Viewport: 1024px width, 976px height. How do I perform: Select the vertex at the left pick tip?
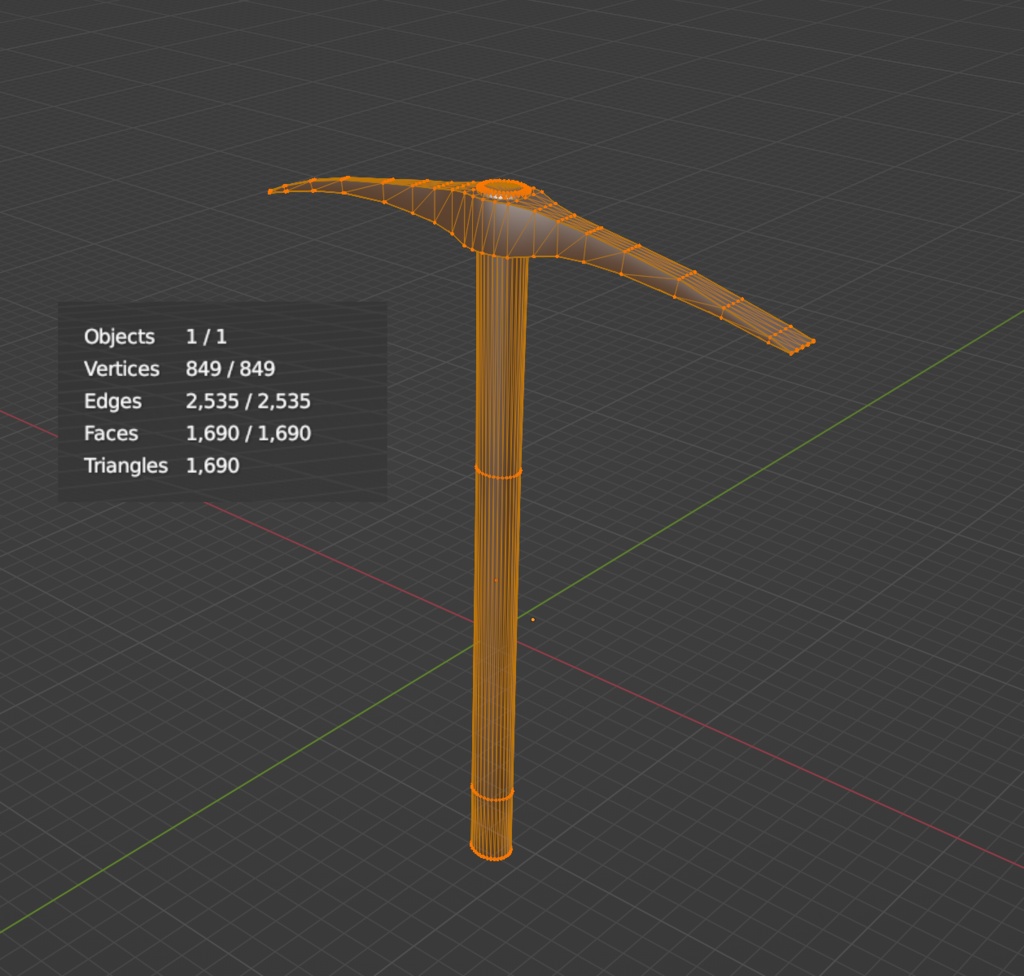(x=271, y=190)
